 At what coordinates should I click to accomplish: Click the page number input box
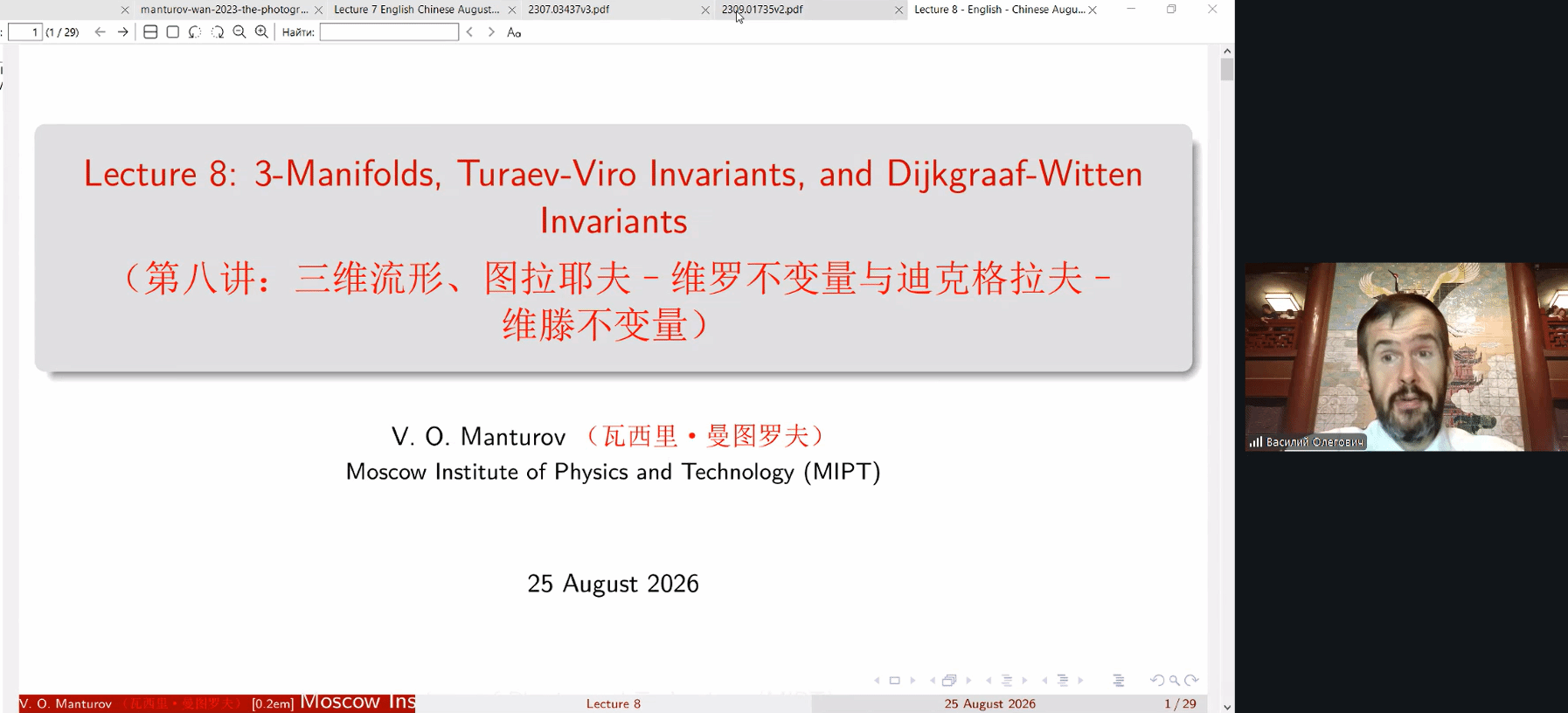point(25,32)
